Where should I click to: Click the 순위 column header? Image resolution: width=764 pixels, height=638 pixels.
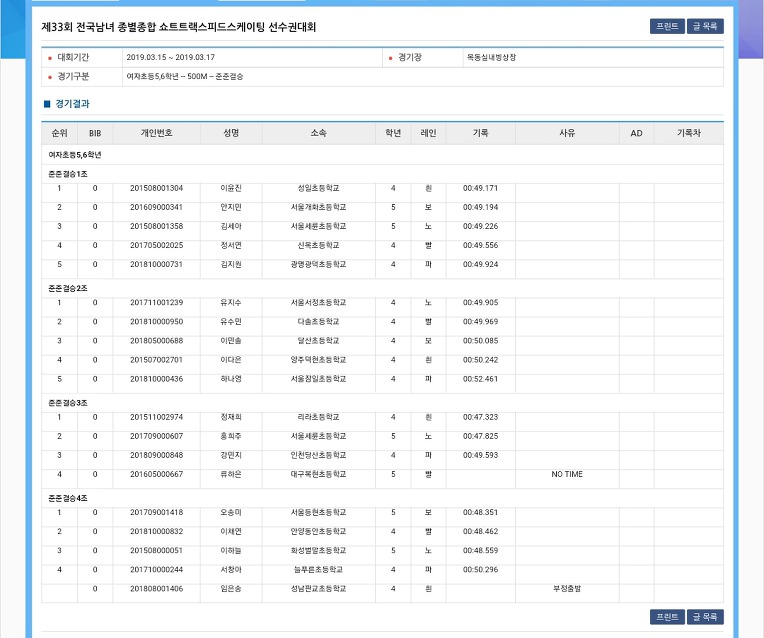point(59,133)
